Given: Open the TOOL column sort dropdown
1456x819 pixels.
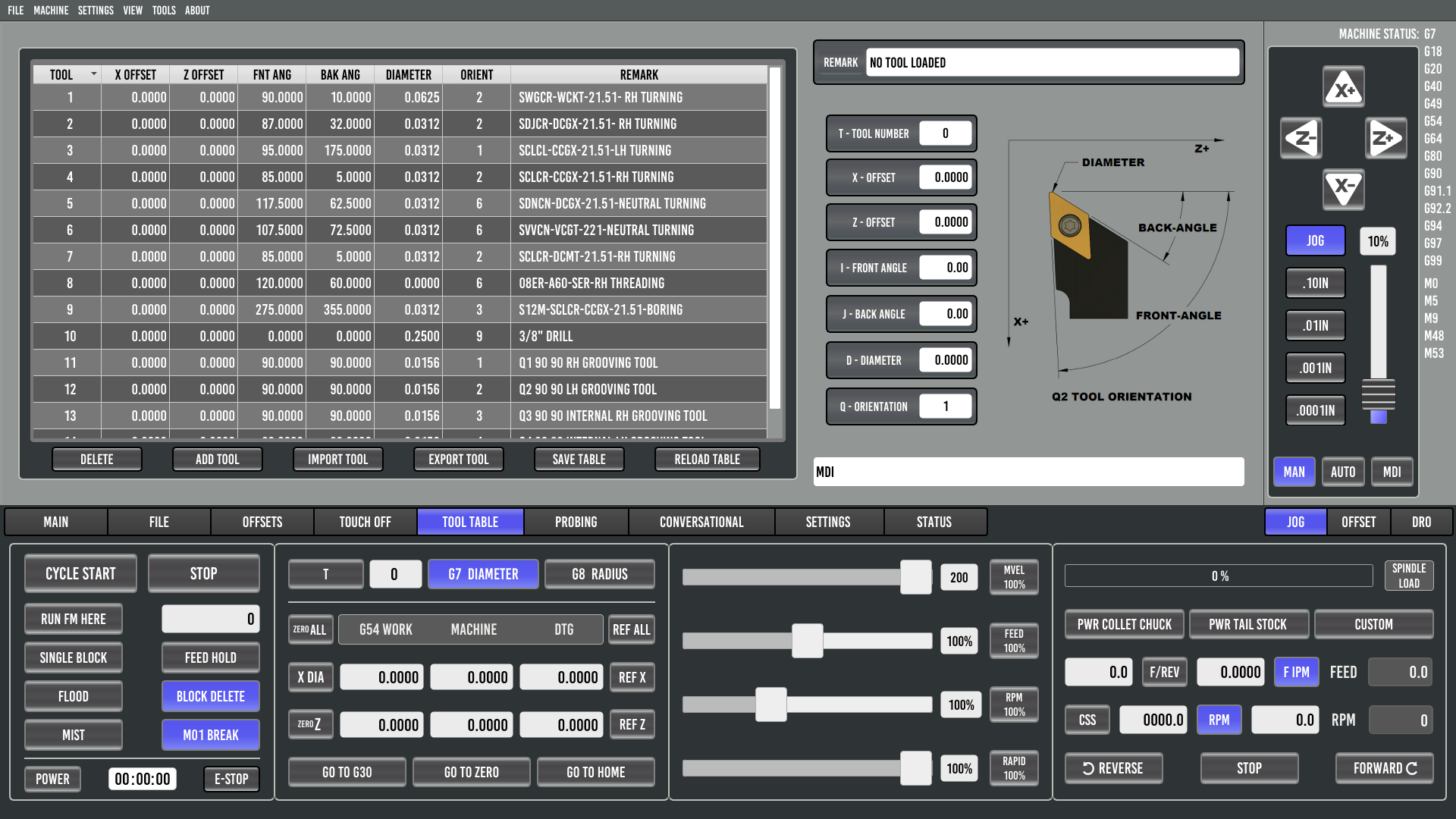Looking at the screenshot, I should coord(94,74).
